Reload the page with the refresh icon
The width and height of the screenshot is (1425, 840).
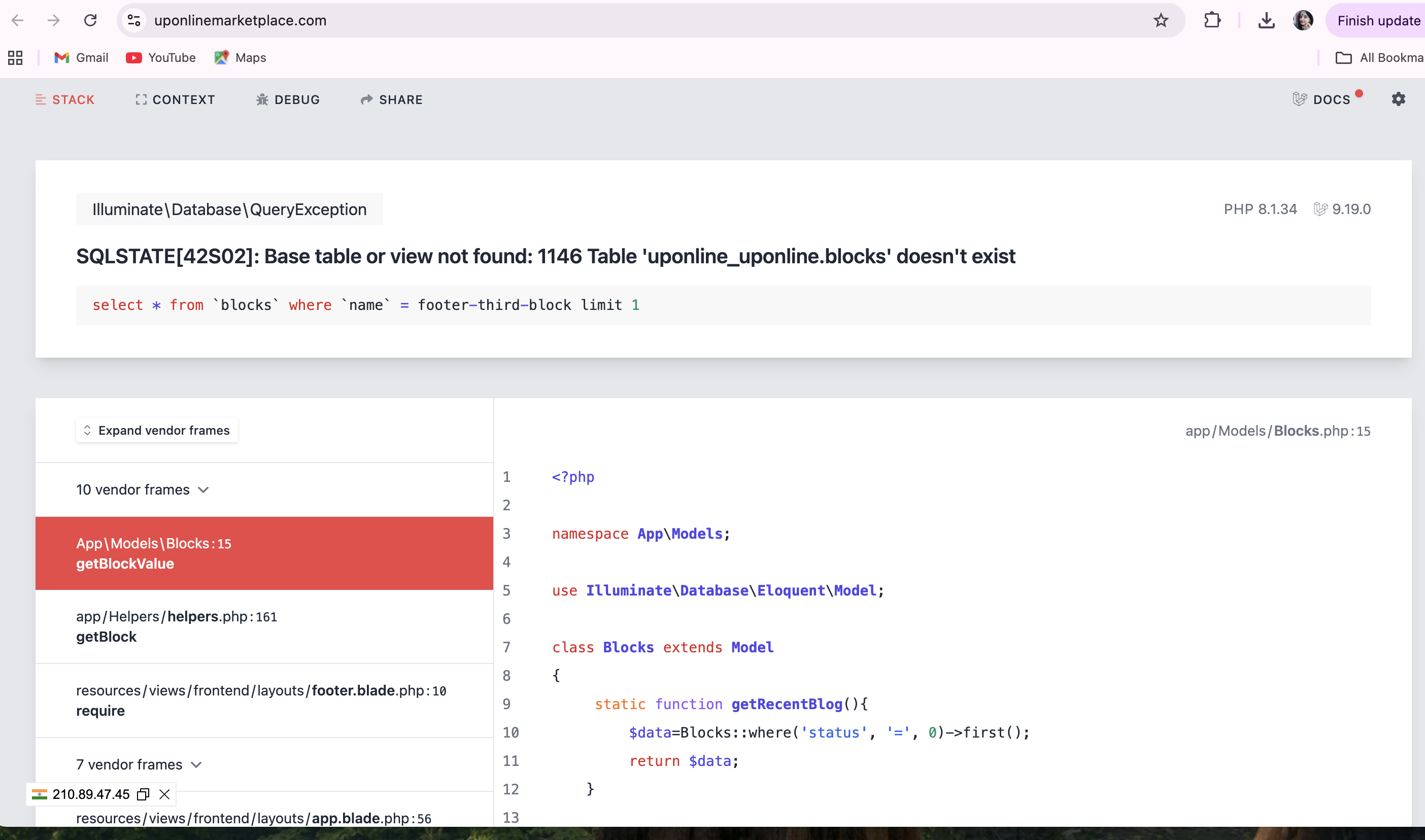90,20
